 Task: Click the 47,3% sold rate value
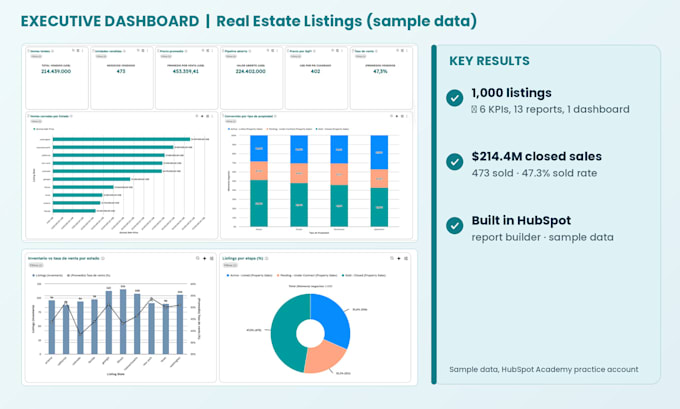[380, 71]
